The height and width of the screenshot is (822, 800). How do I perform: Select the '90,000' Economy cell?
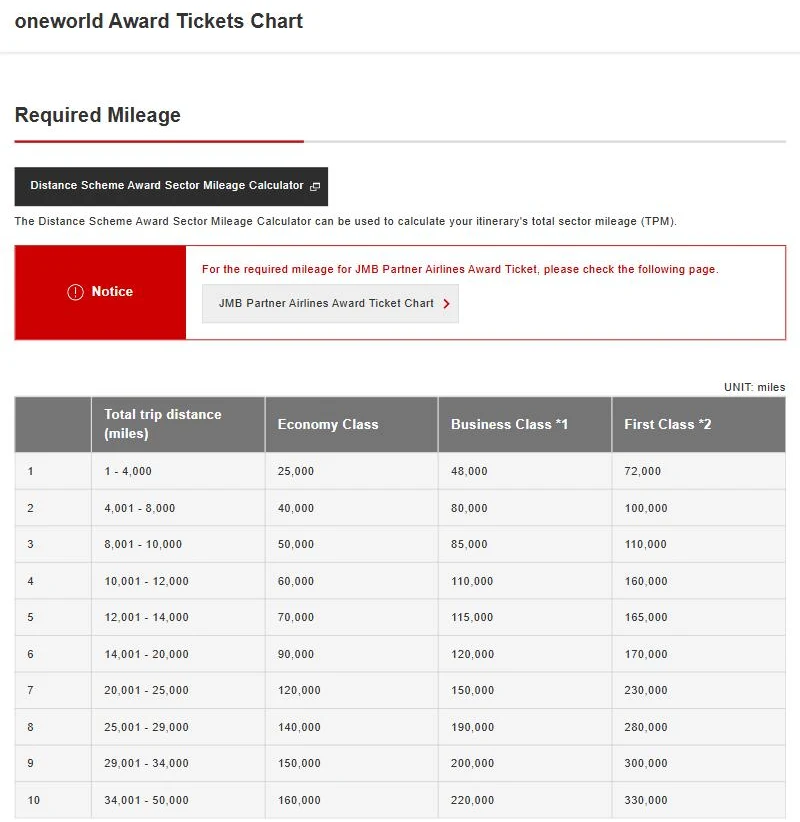(x=351, y=654)
